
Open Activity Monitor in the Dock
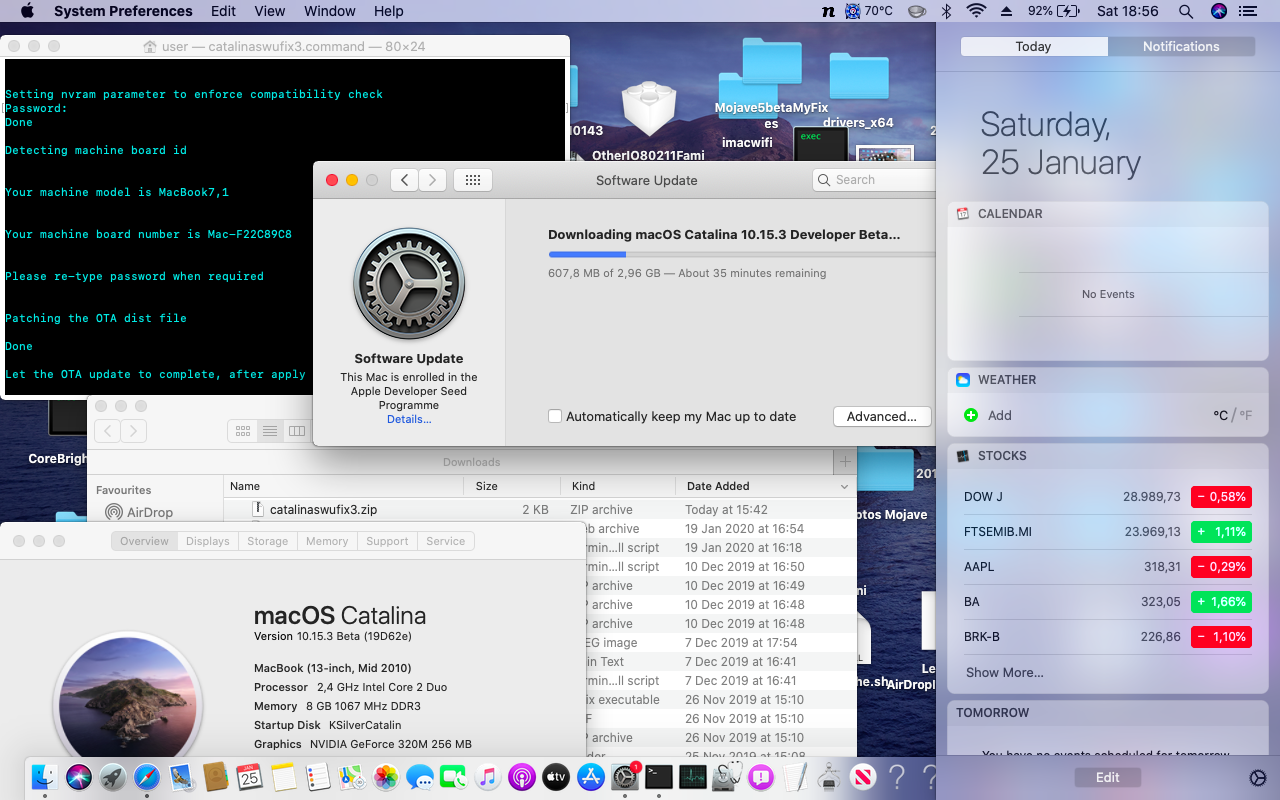pyautogui.click(x=693, y=777)
